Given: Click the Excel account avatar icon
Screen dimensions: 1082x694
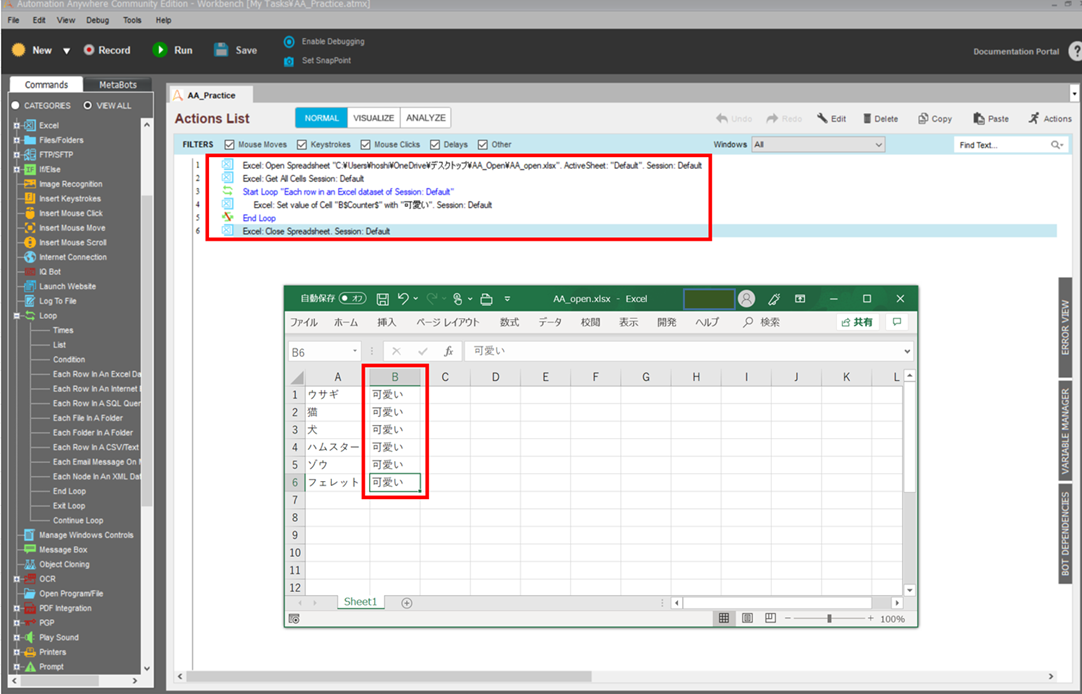Looking at the screenshot, I should pyautogui.click(x=746, y=299).
